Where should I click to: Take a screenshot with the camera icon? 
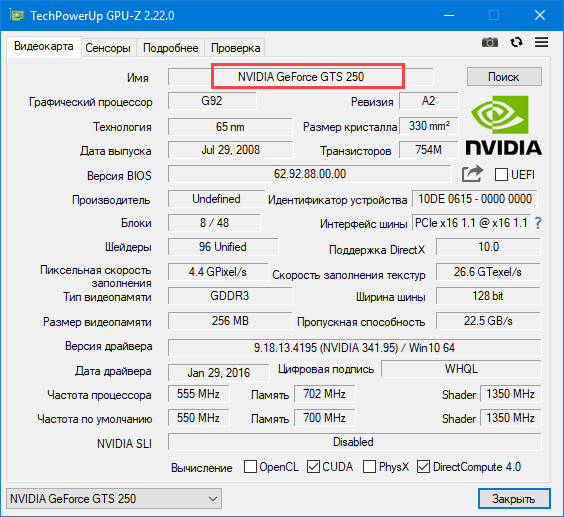[490, 42]
